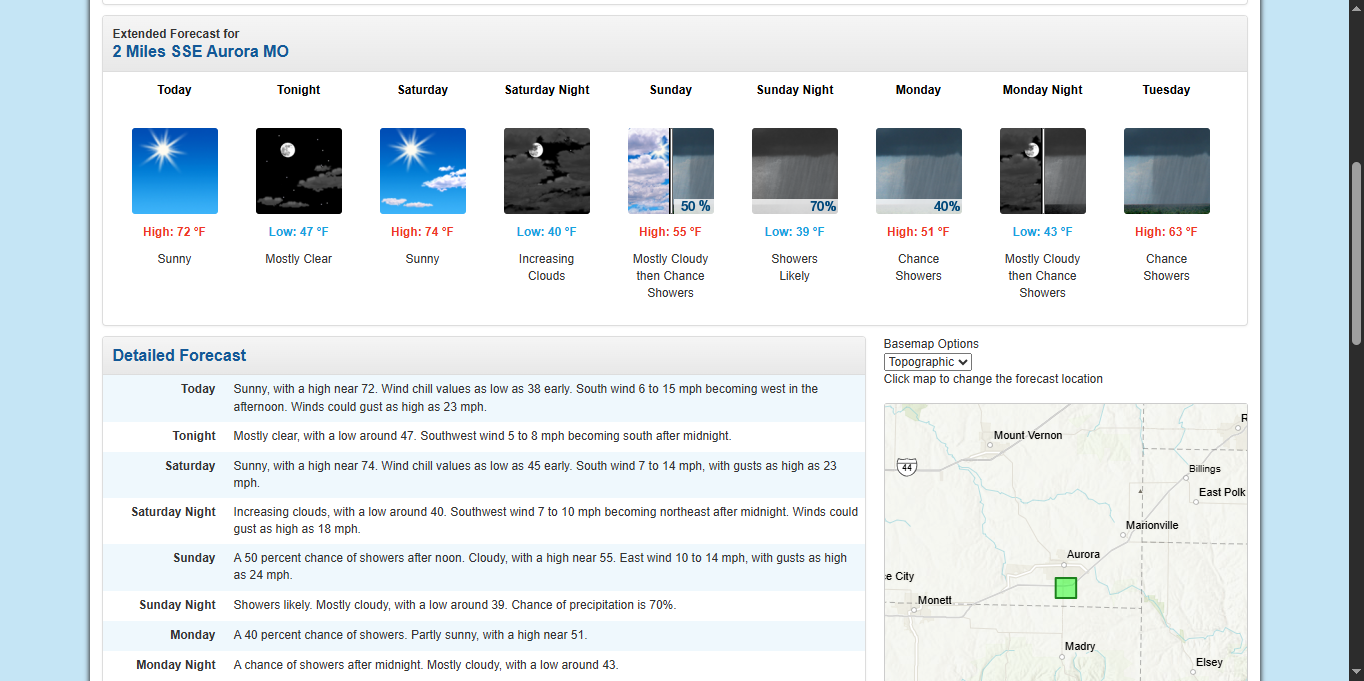Click Tuesday's chance showers icon
This screenshot has width=1364, height=681.
pos(1166,171)
